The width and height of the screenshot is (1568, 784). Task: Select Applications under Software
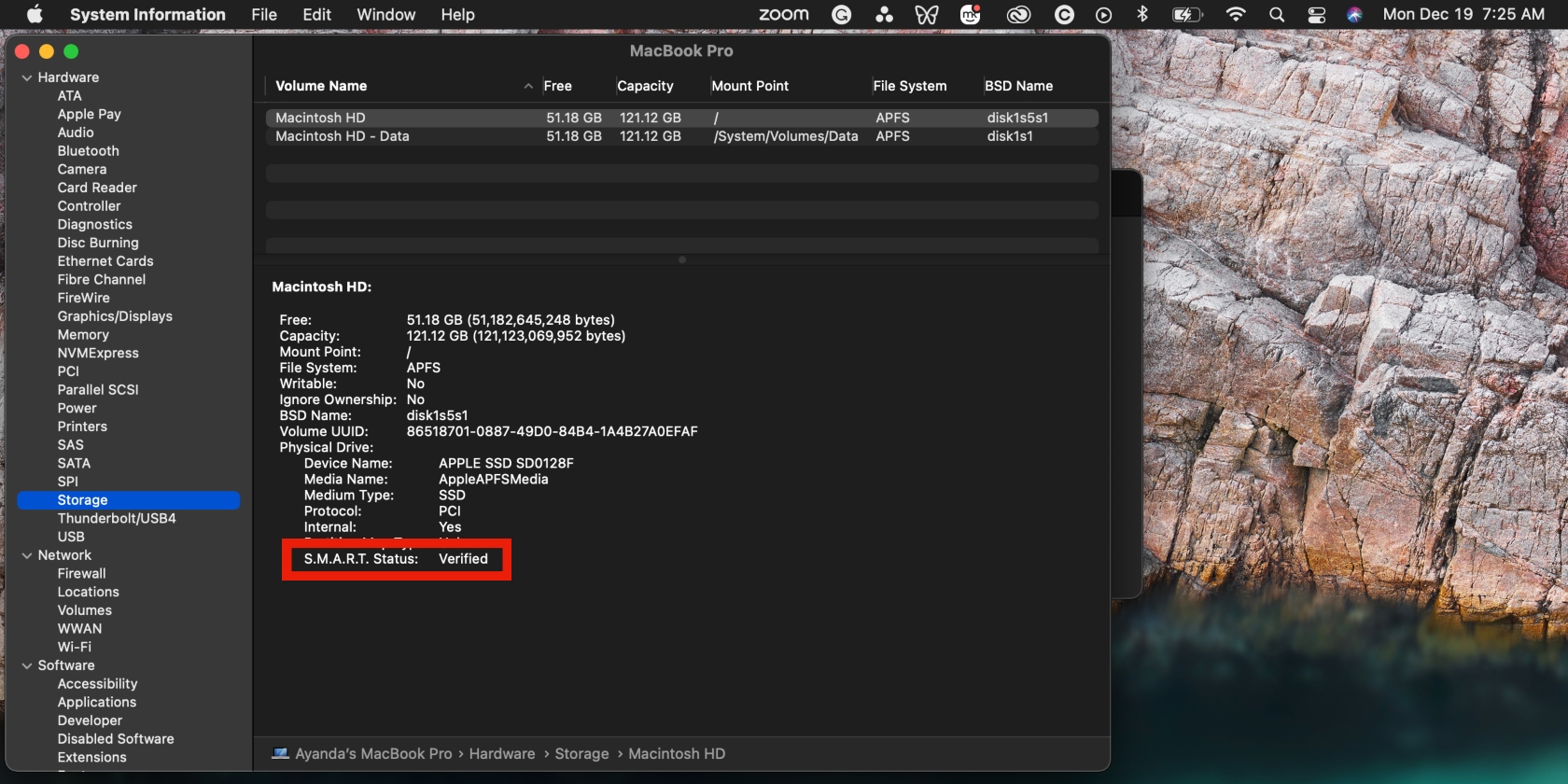pyautogui.click(x=96, y=702)
